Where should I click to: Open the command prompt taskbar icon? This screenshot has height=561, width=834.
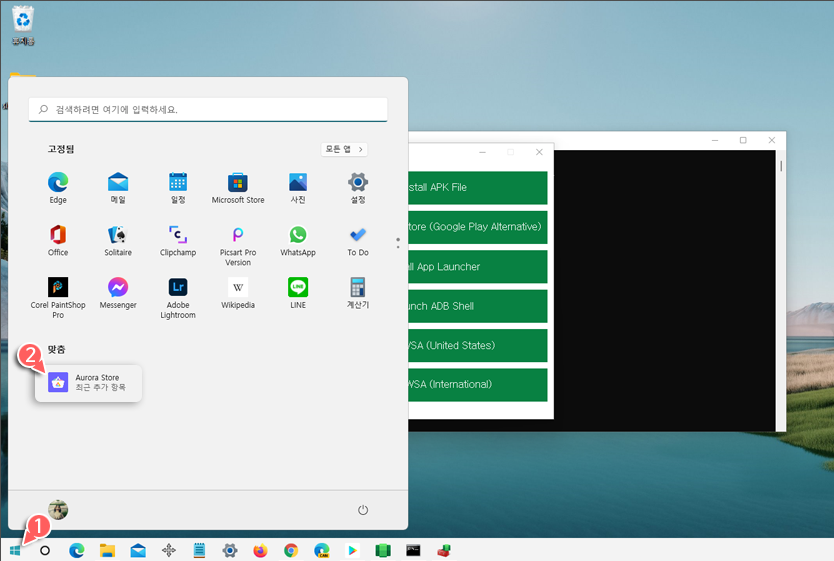click(x=413, y=550)
